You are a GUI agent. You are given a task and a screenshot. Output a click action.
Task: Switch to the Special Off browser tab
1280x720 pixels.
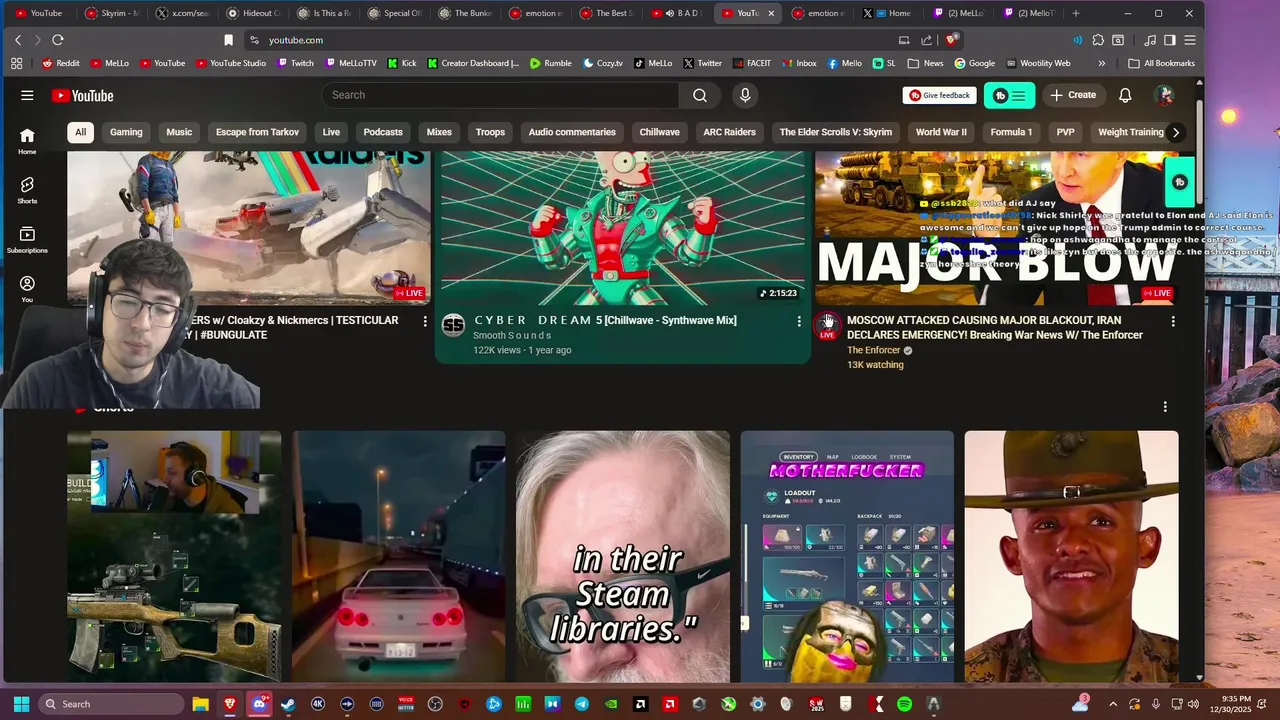coord(395,13)
